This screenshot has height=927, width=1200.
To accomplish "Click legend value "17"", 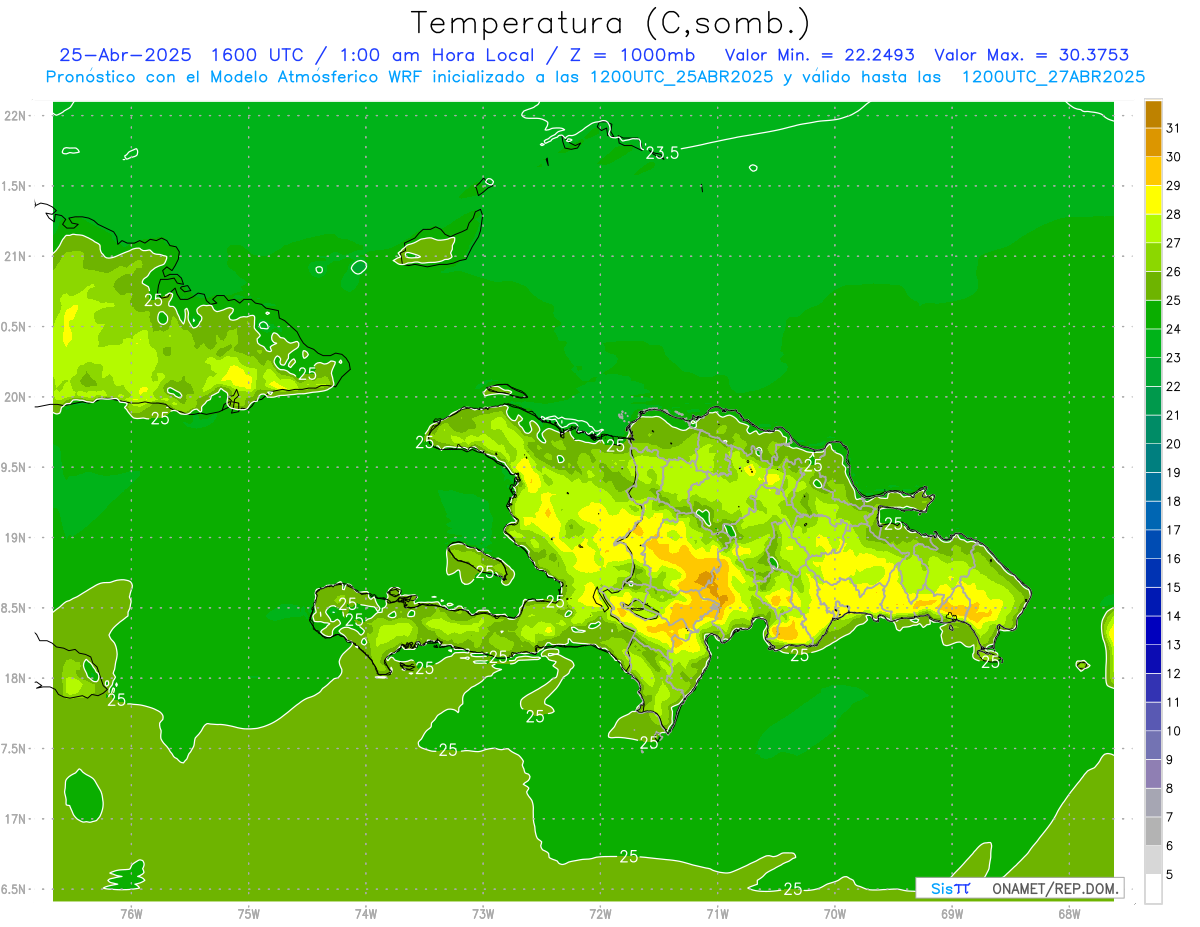I will [x=1173, y=530].
